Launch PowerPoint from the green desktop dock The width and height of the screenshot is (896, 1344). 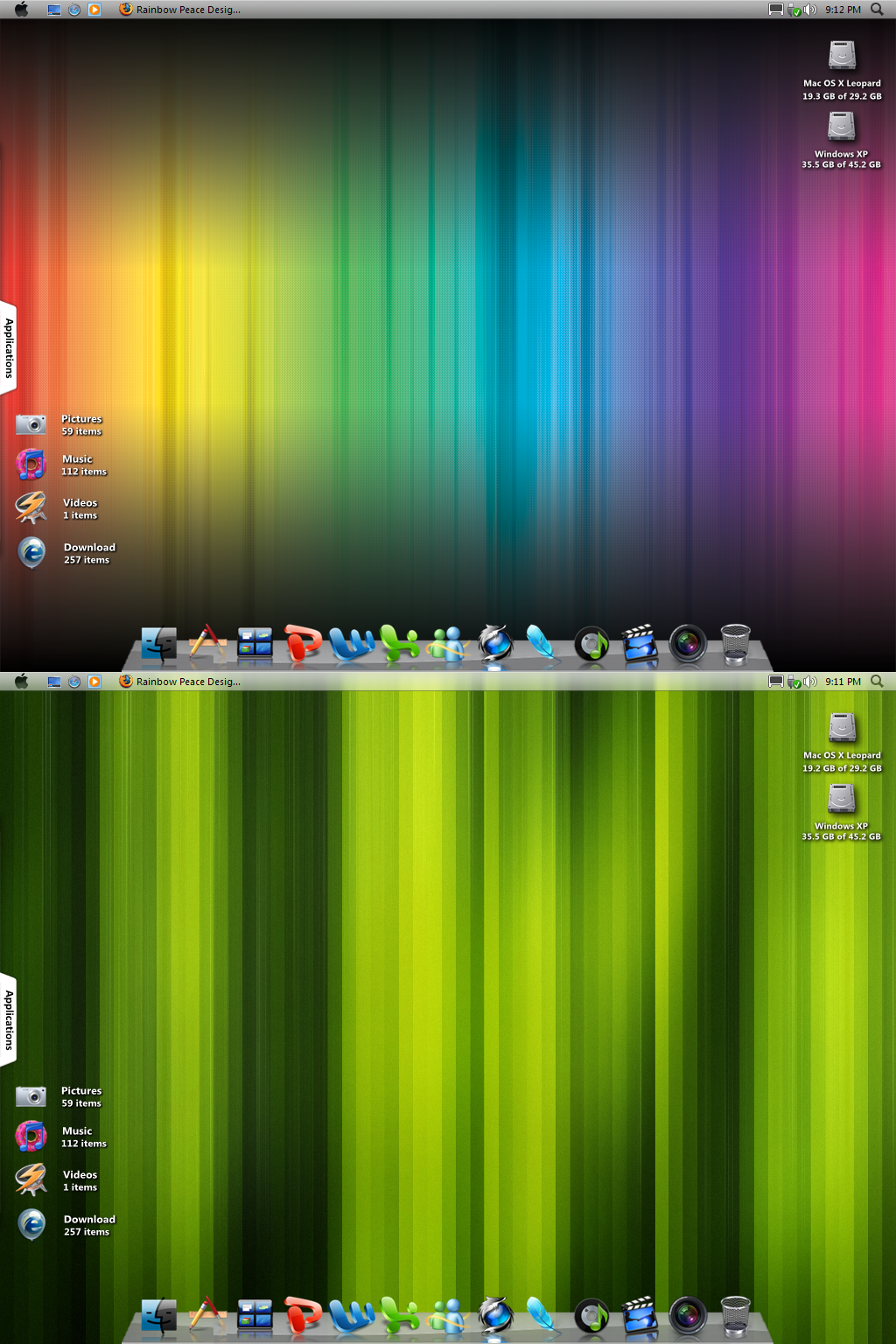coord(304,1315)
